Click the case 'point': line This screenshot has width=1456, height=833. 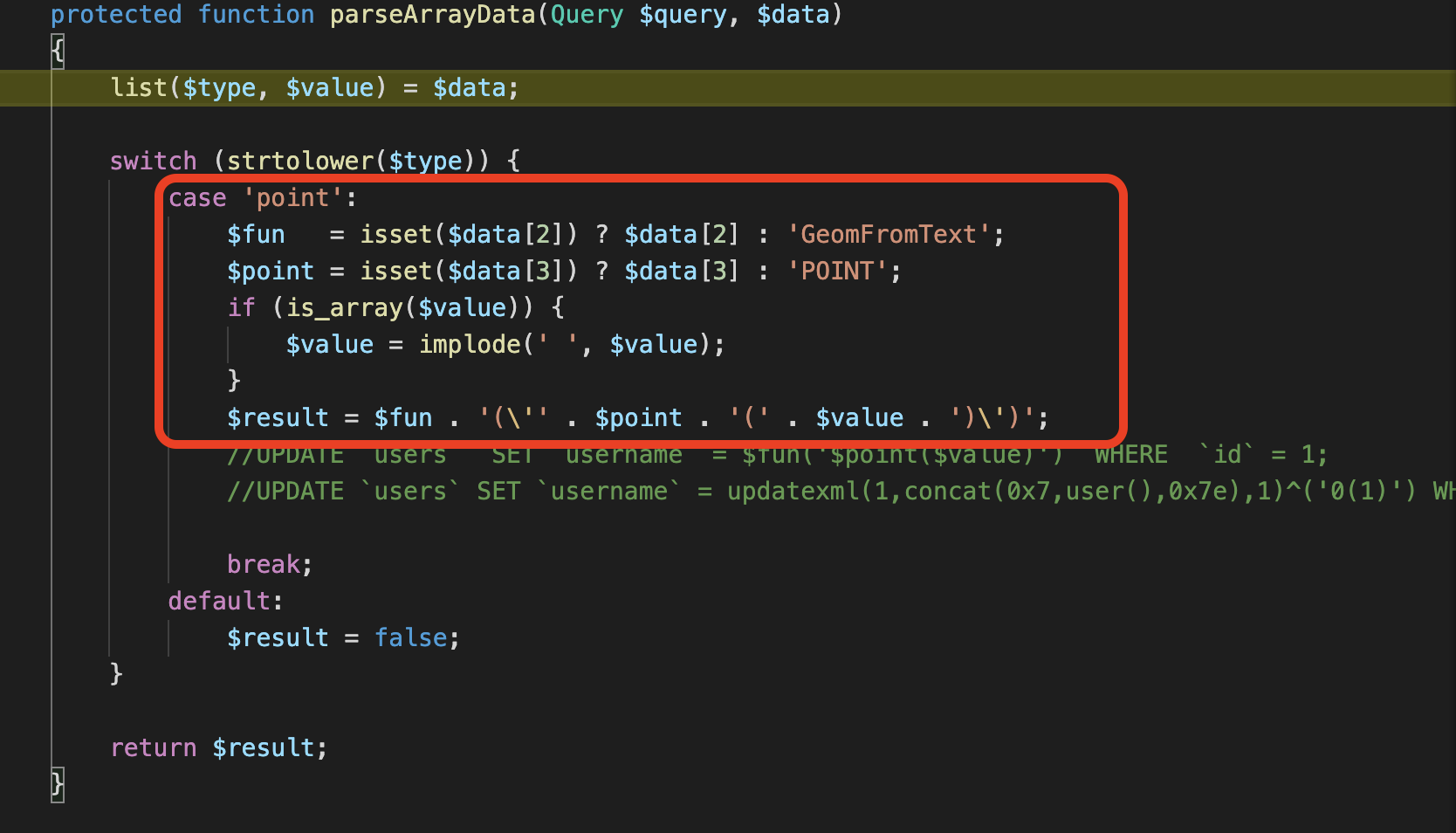click(x=263, y=197)
